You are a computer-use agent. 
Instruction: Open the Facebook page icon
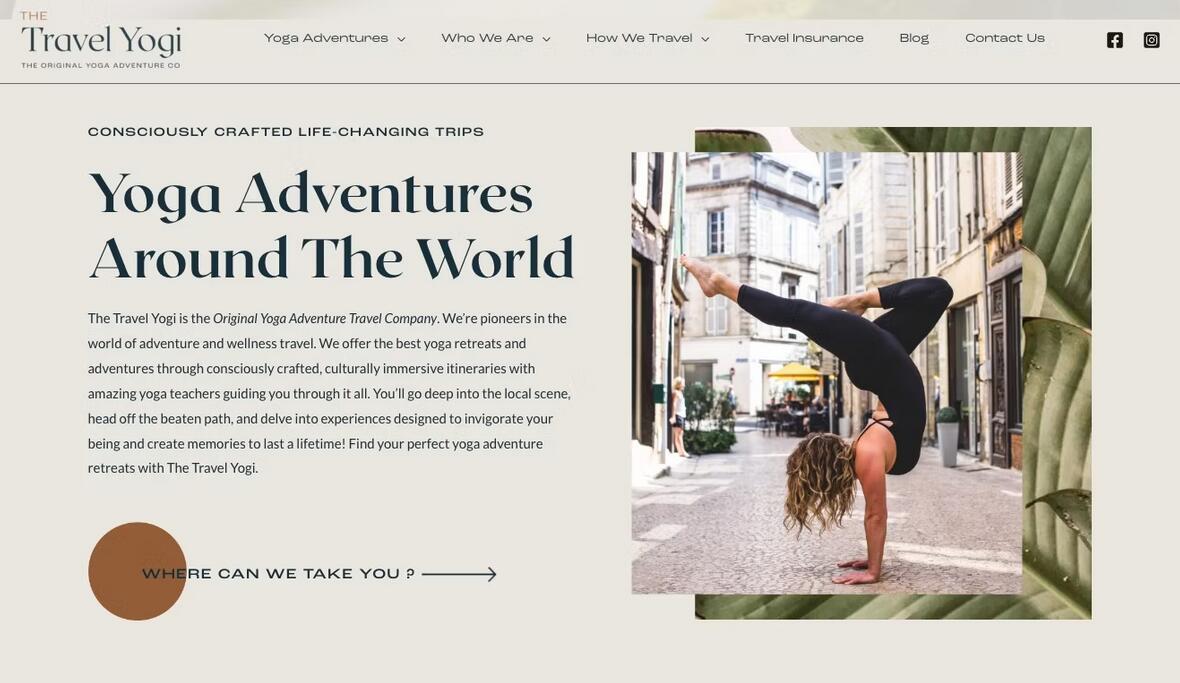click(x=1115, y=40)
